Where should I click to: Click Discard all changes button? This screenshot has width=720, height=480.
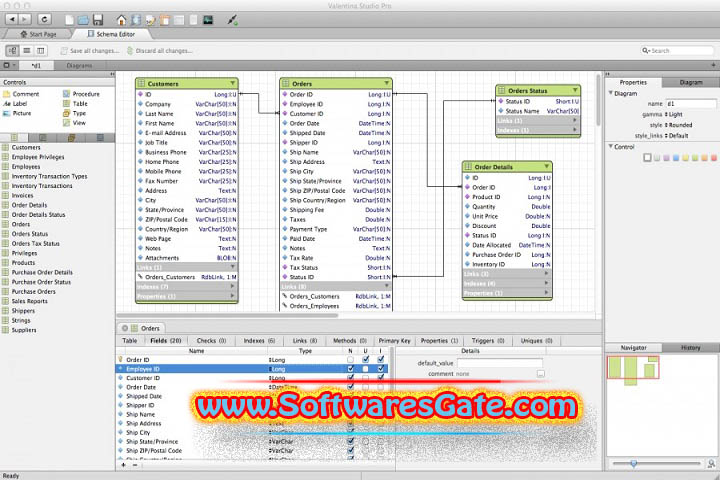coord(159,51)
